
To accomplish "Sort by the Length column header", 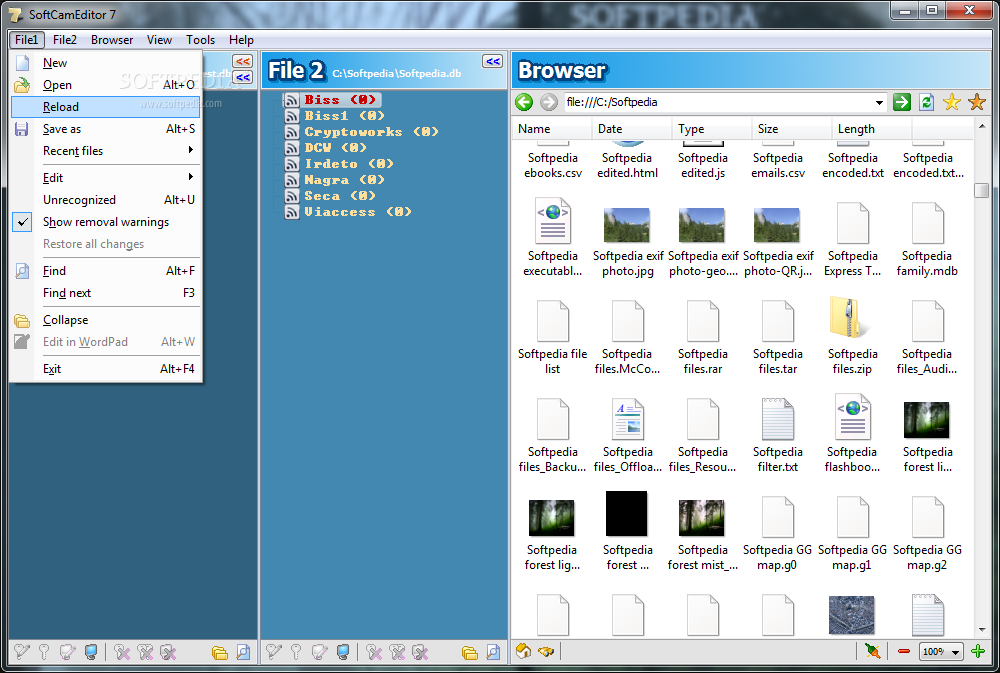I will (872, 129).
